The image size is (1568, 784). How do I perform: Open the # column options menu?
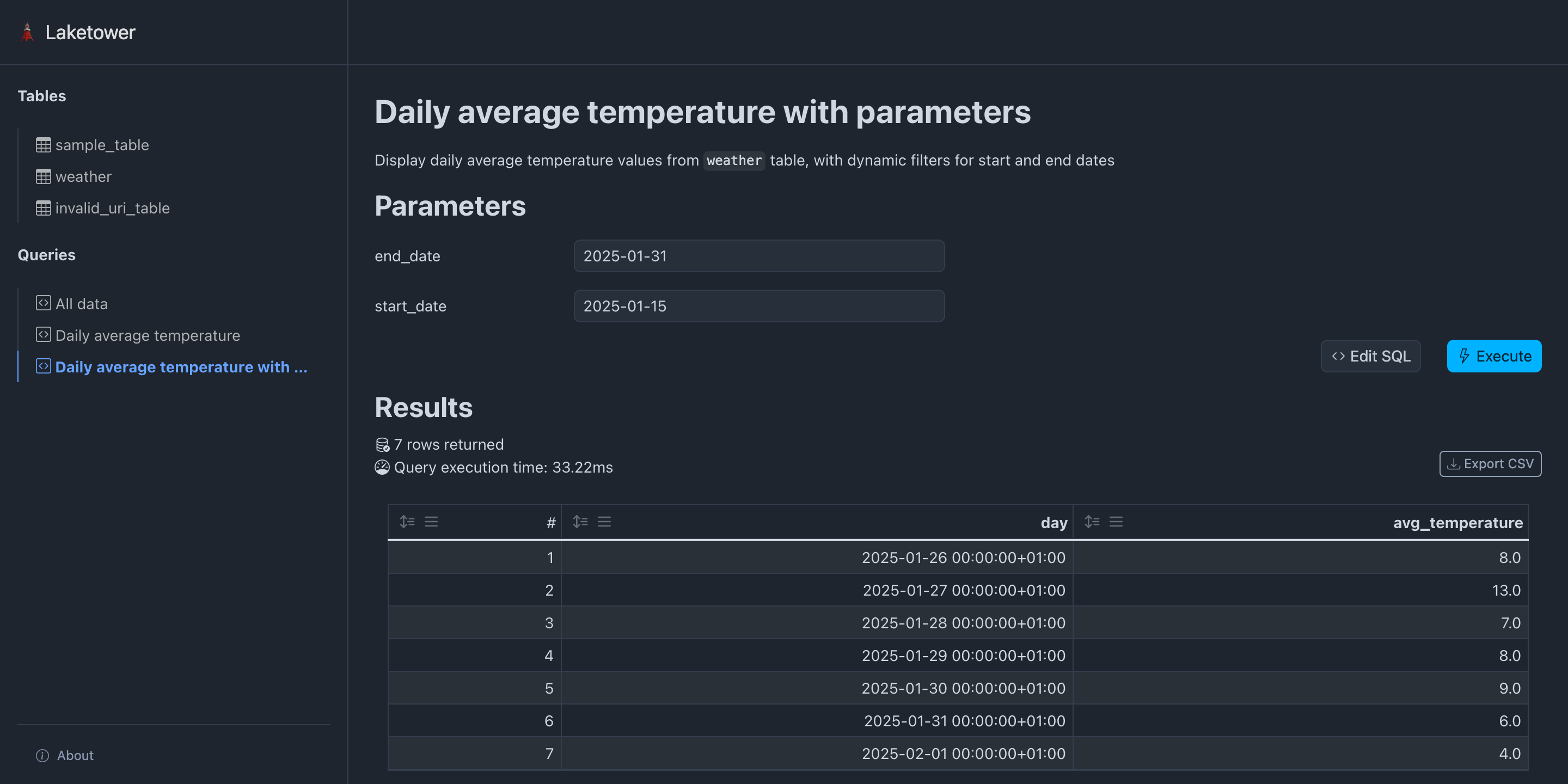[x=431, y=521]
